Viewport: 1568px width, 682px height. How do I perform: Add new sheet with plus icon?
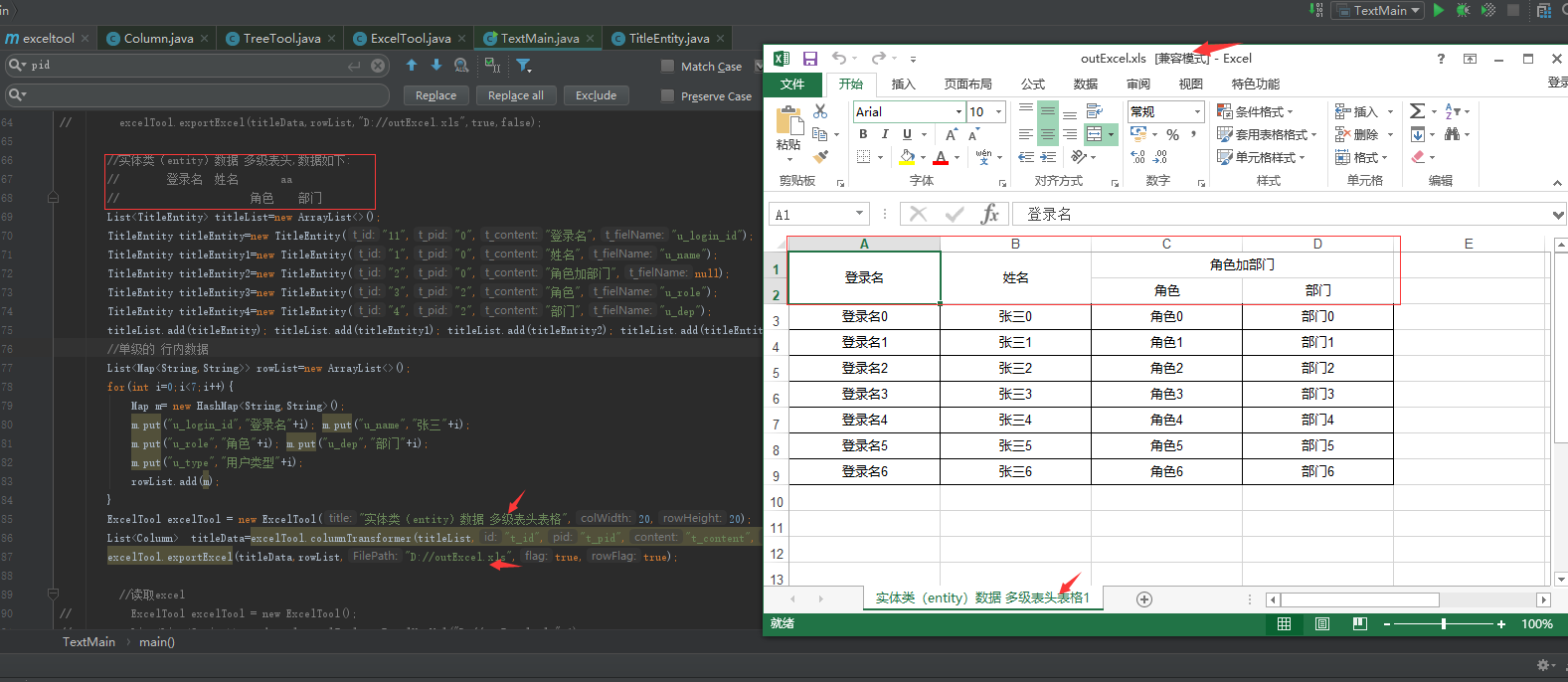pos(1144,598)
